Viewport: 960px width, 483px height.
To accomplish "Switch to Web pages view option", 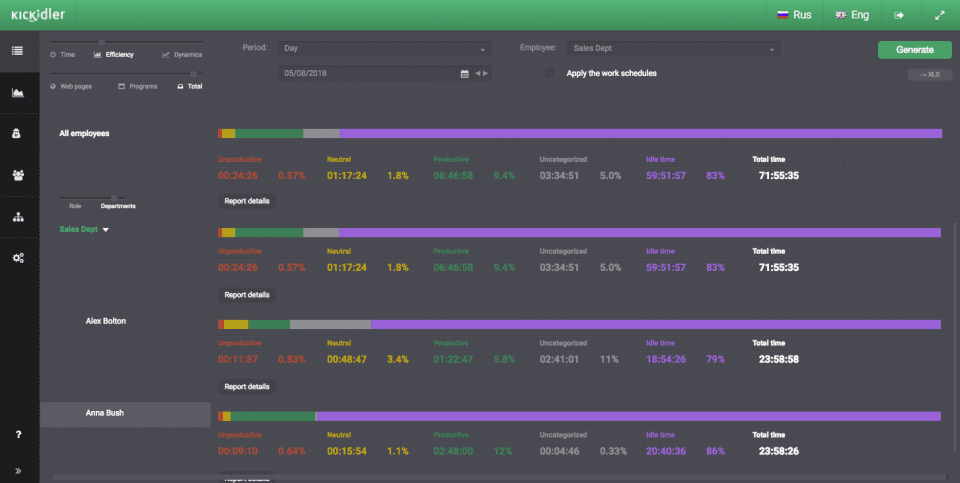I will click(x=71, y=86).
